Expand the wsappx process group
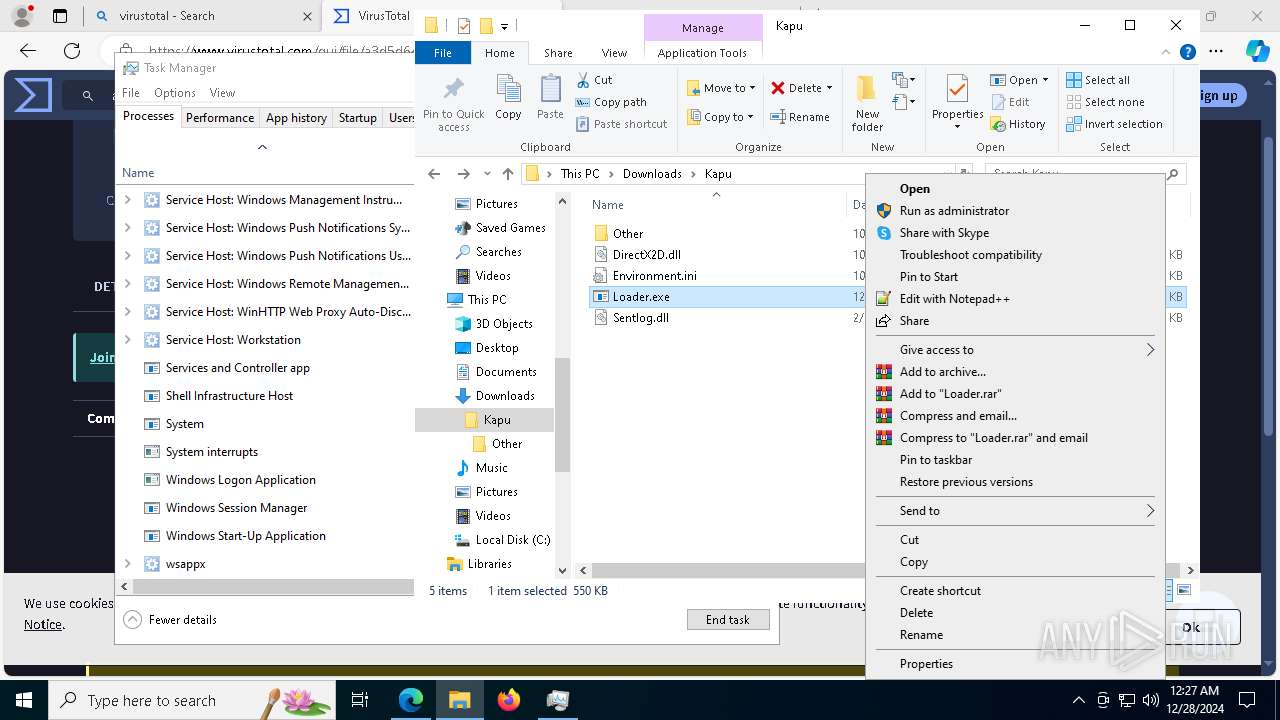The width and height of the screenshot is (1280, 720). [127, 564]
